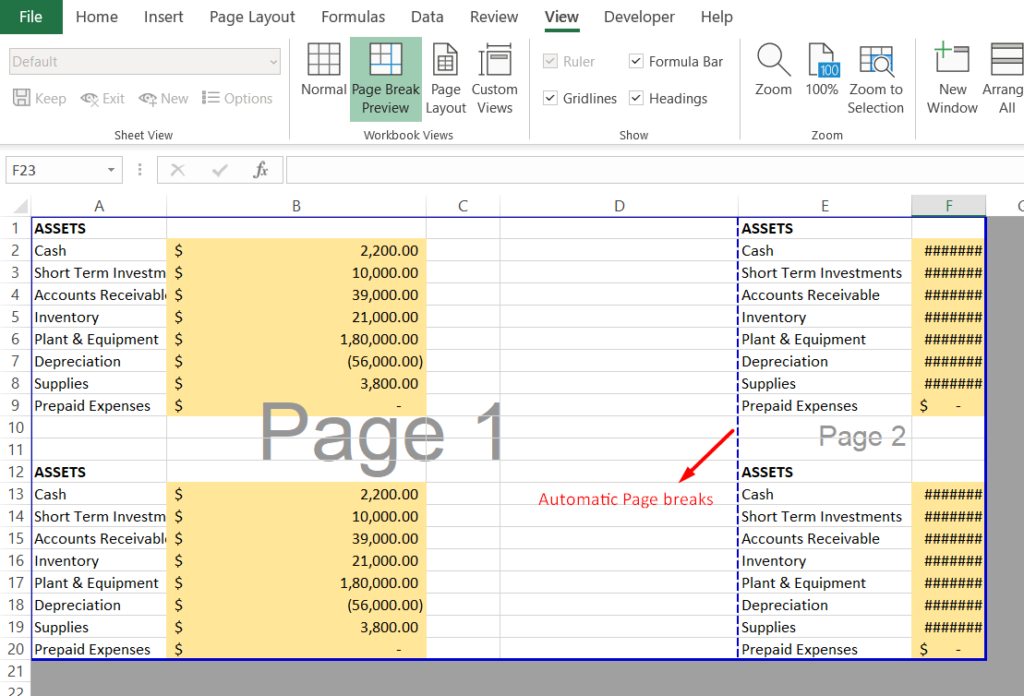Click cell E18 Depreciation
Viewport: 1024px width, 696px height.
pos(825,605)
